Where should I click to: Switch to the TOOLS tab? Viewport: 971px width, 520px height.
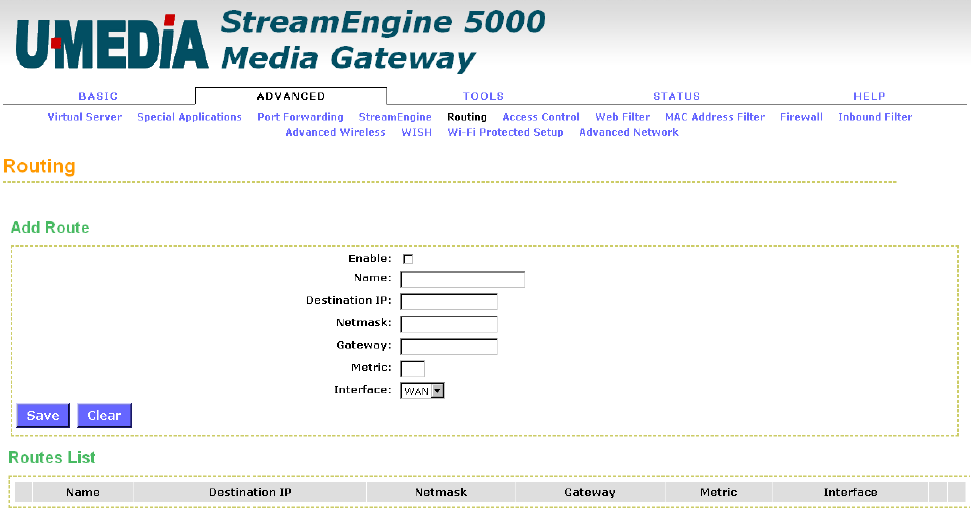pos(483,96)
